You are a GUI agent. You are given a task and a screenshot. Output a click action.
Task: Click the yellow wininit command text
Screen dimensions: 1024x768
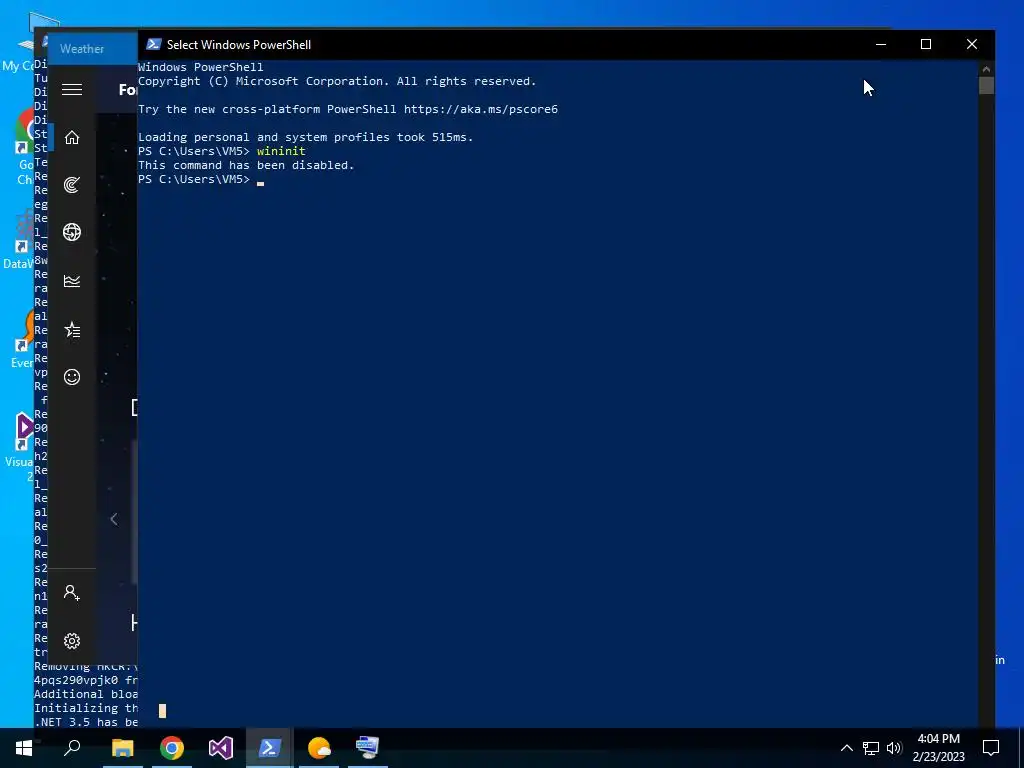(x=281, y=151)
